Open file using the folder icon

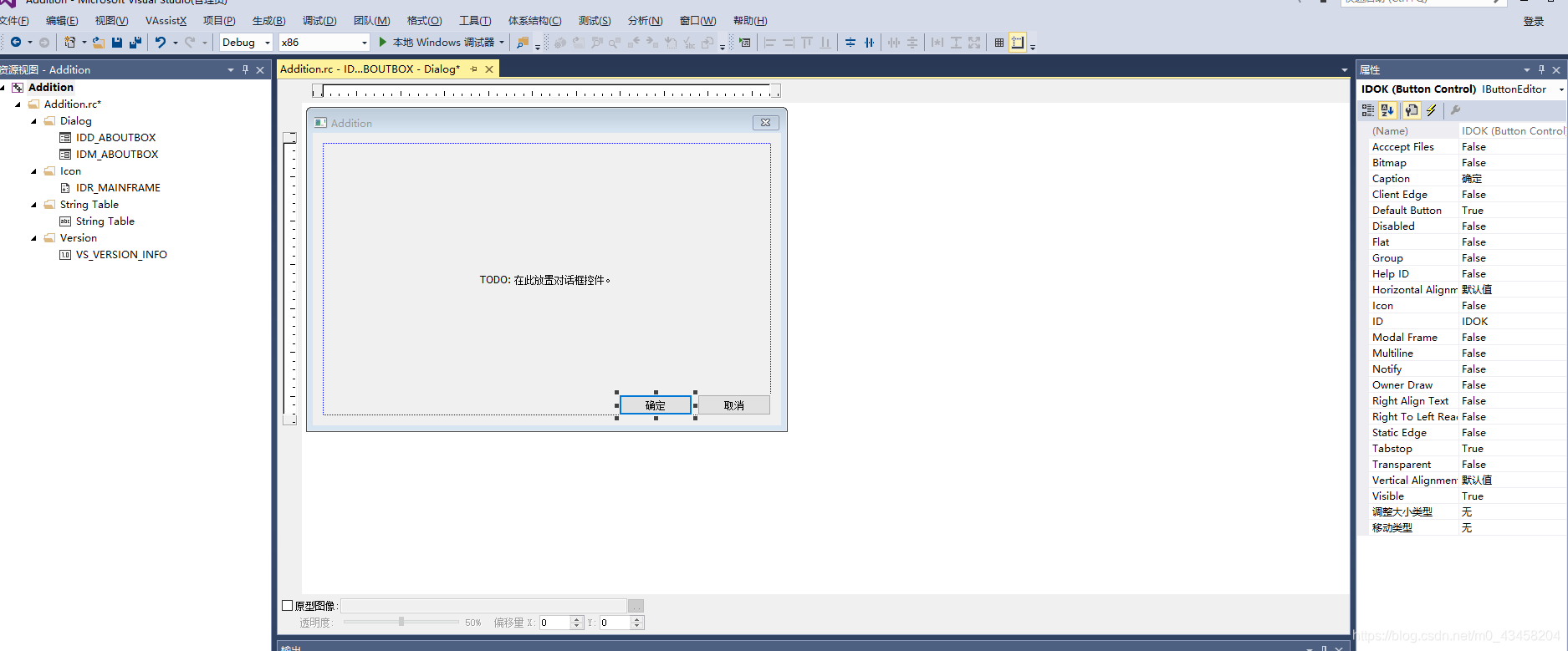99,42
